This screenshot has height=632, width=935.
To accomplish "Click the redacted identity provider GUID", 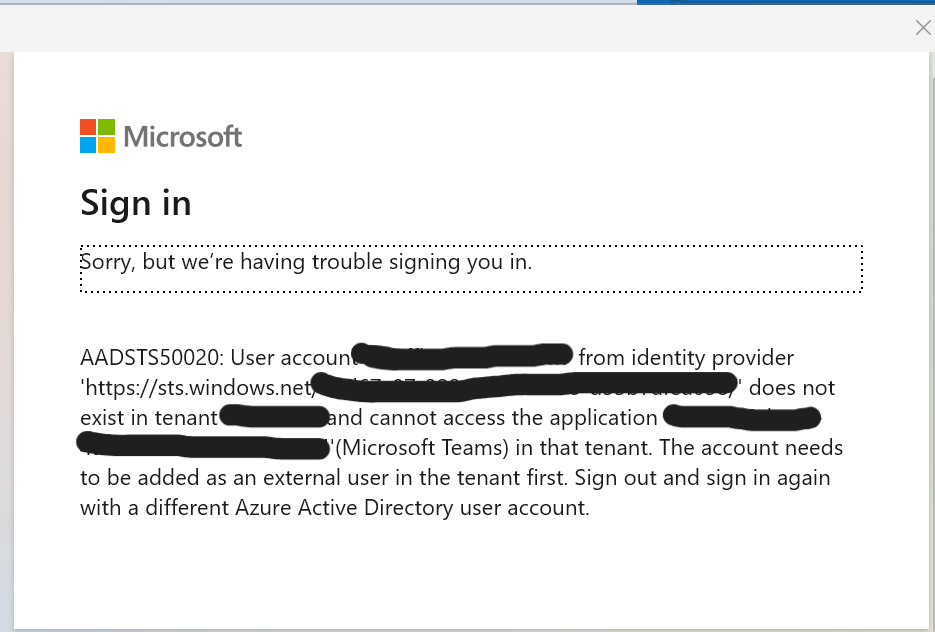I will (x=525, y=384).
